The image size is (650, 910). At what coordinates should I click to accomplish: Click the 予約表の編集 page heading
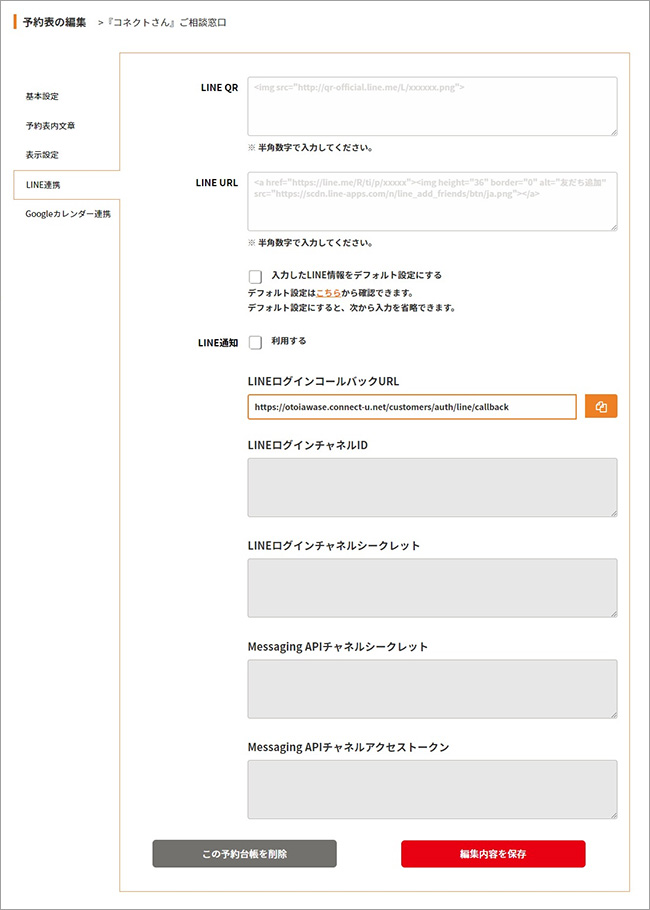(54, 22)
